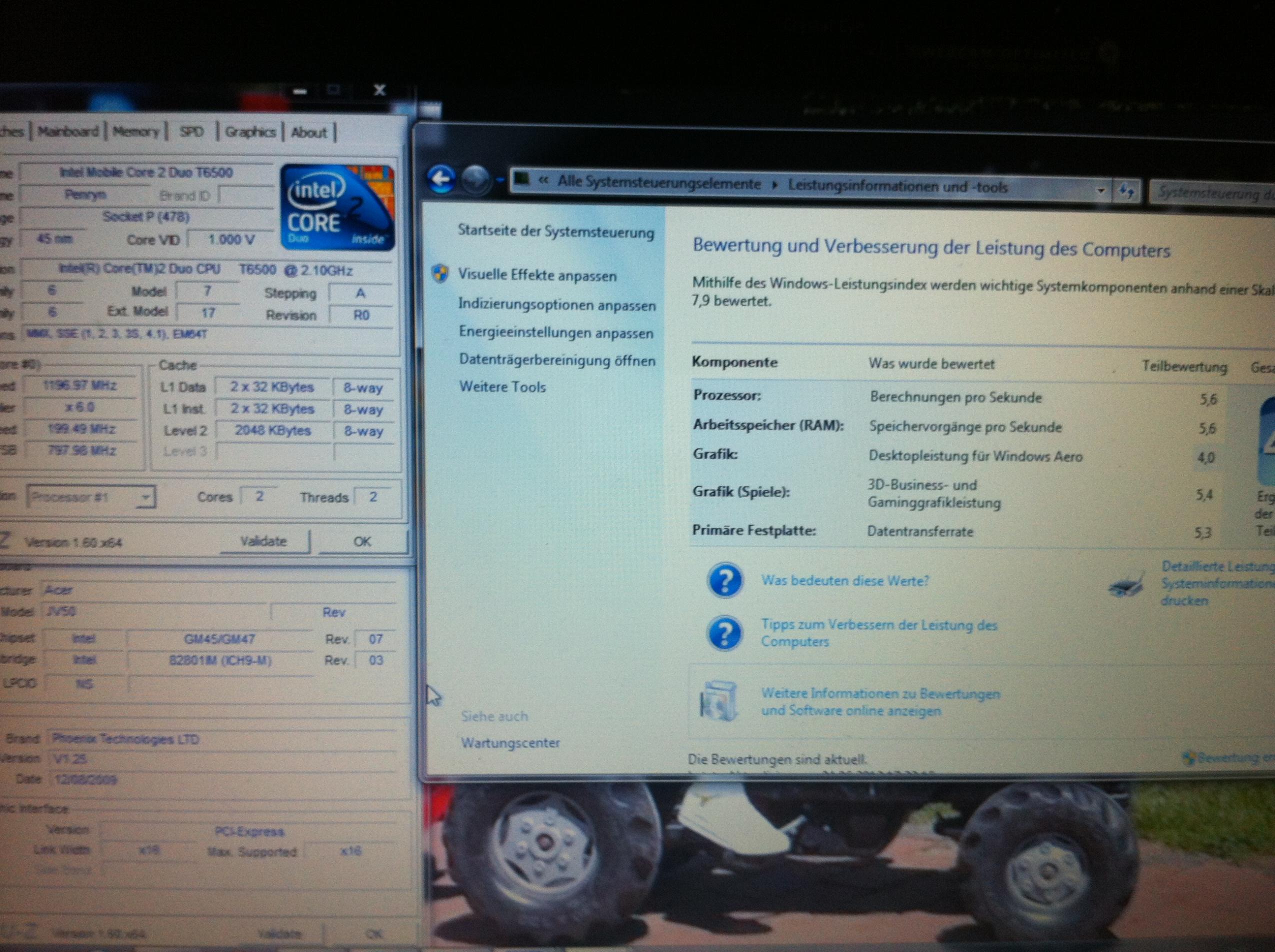1275x952 pixels.
Task: Click the OK button in CPU-Z
Action: (x=362, y=541)
